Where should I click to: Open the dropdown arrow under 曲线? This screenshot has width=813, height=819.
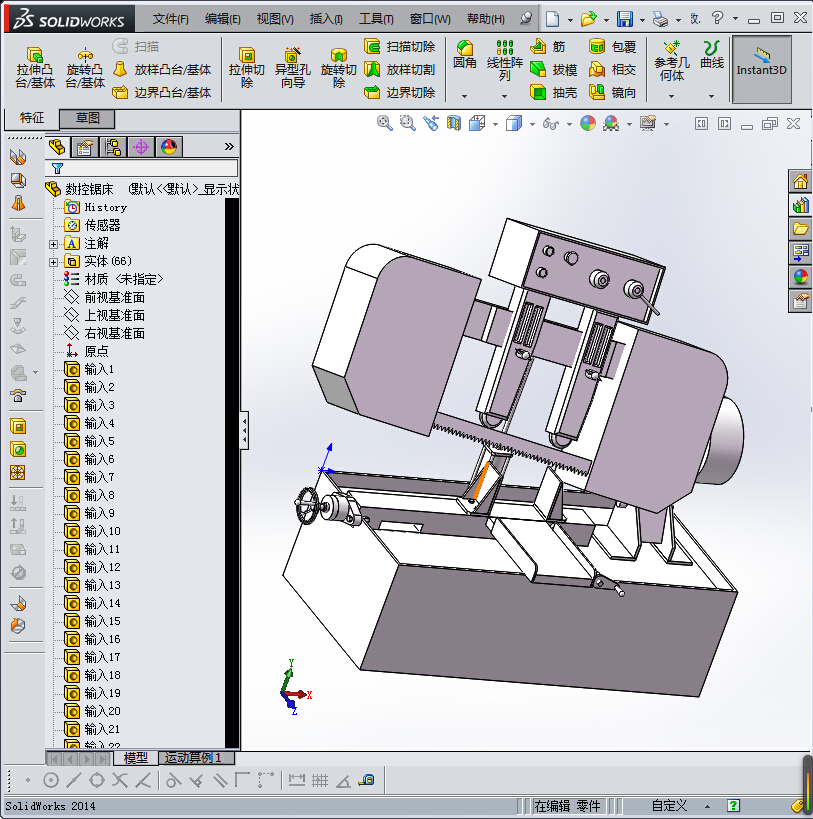pyautogui.click(x=712, y=96)
